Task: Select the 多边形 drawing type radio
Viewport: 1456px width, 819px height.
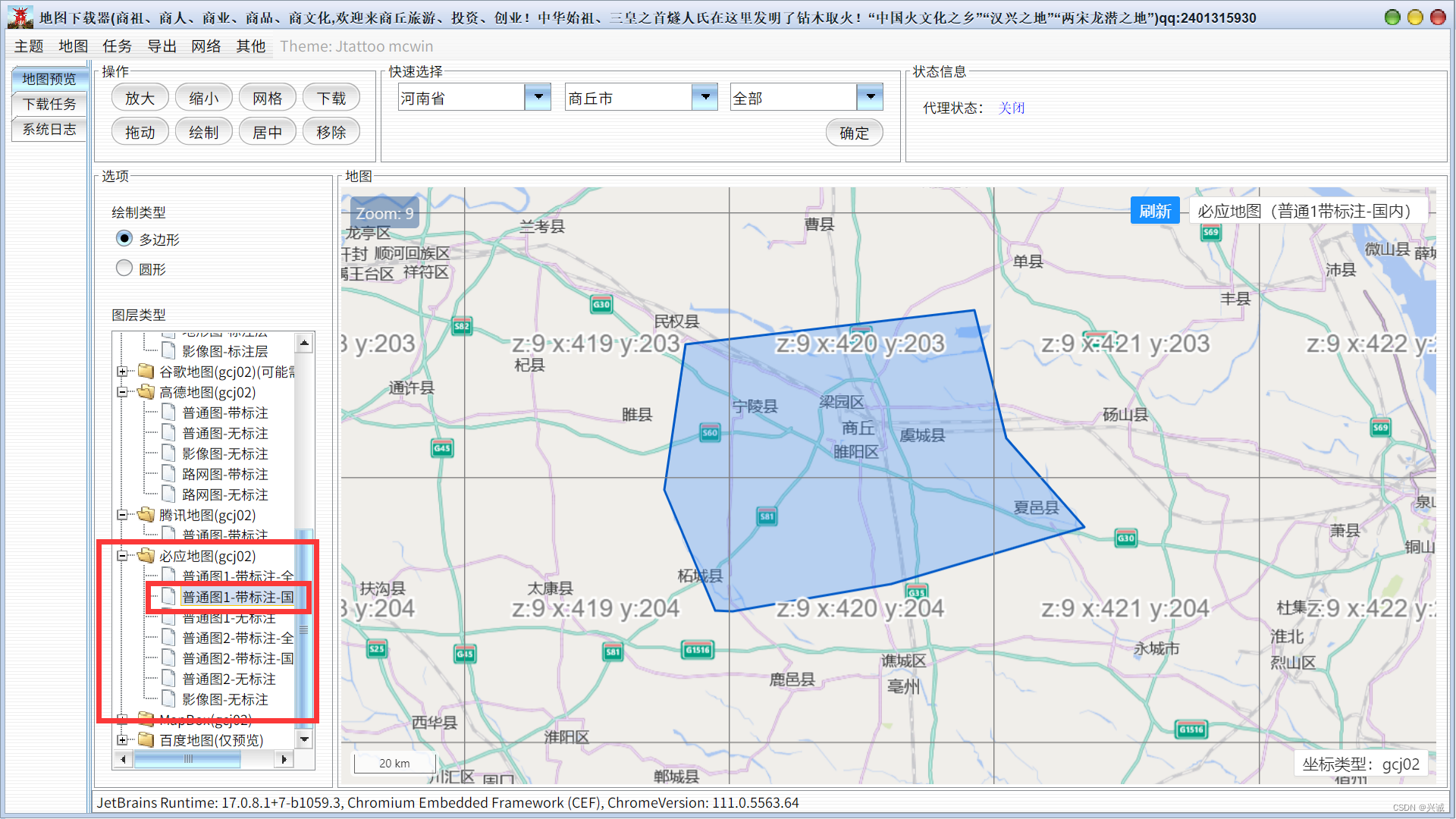Action: pos(124,239)
